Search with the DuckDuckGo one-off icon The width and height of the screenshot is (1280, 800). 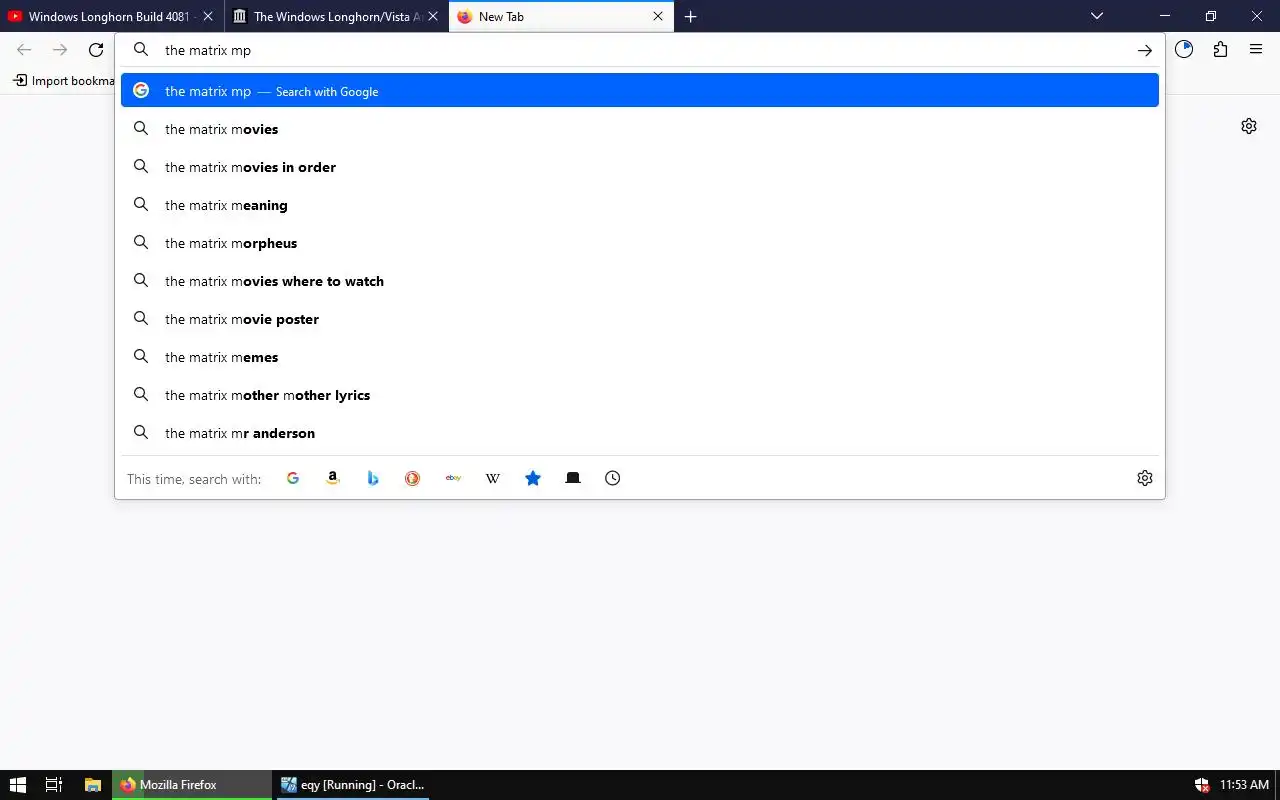point(412,478)
